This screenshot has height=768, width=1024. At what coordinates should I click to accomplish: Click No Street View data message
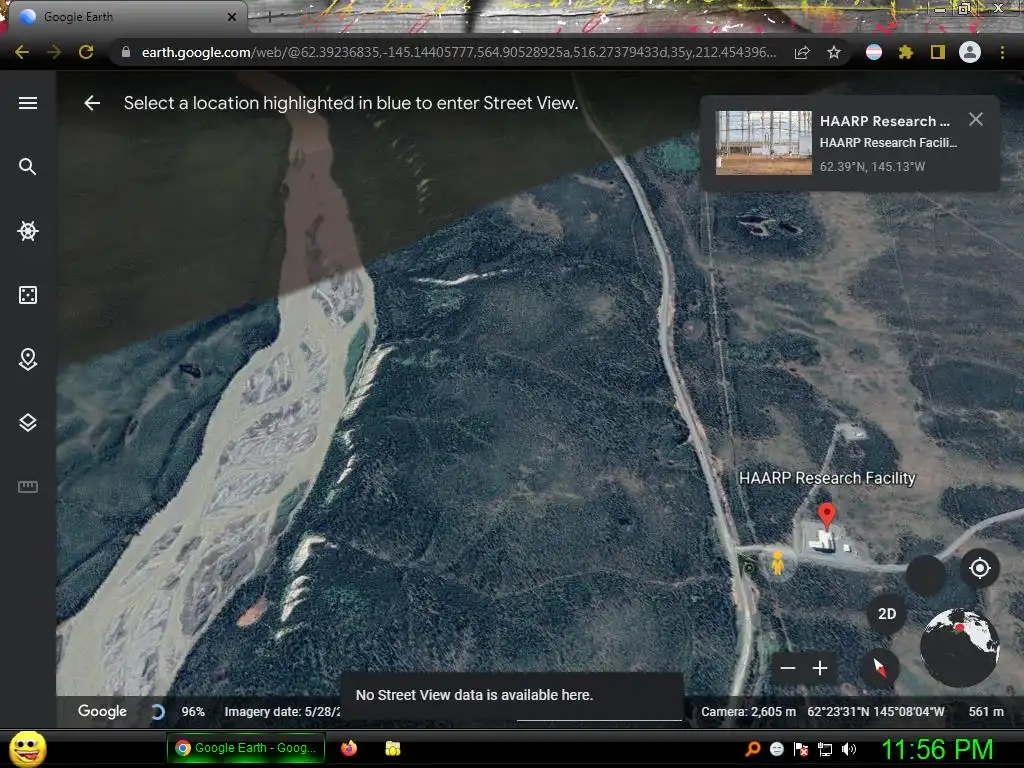[x=474, y=695]
